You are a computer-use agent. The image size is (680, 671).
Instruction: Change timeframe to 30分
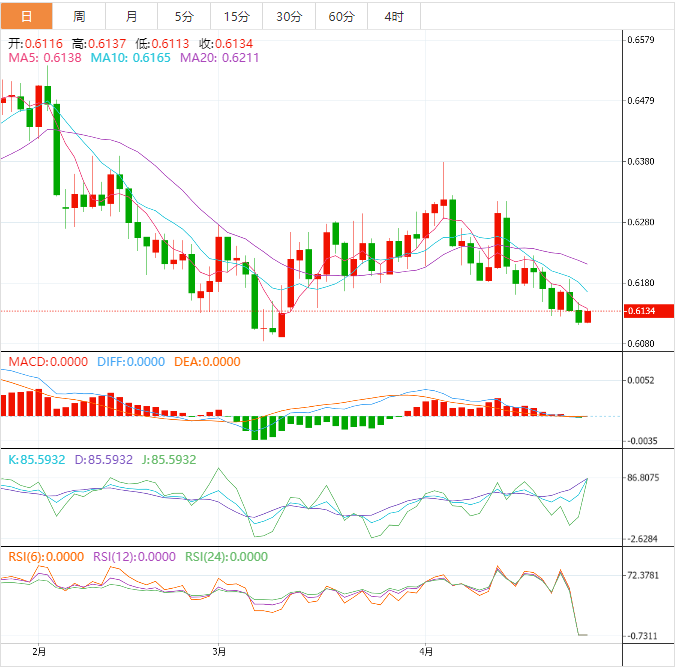pos(288,16)
